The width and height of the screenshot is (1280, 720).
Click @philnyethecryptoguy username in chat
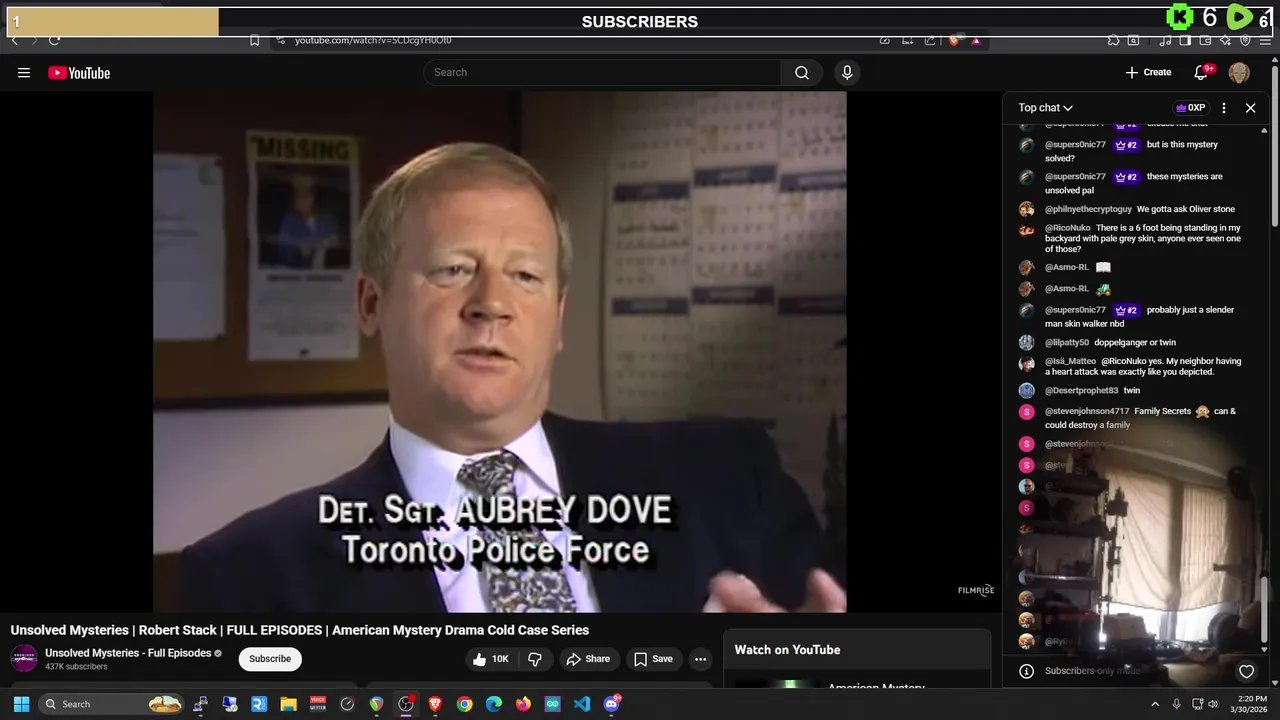click(x=1088, y=209)
